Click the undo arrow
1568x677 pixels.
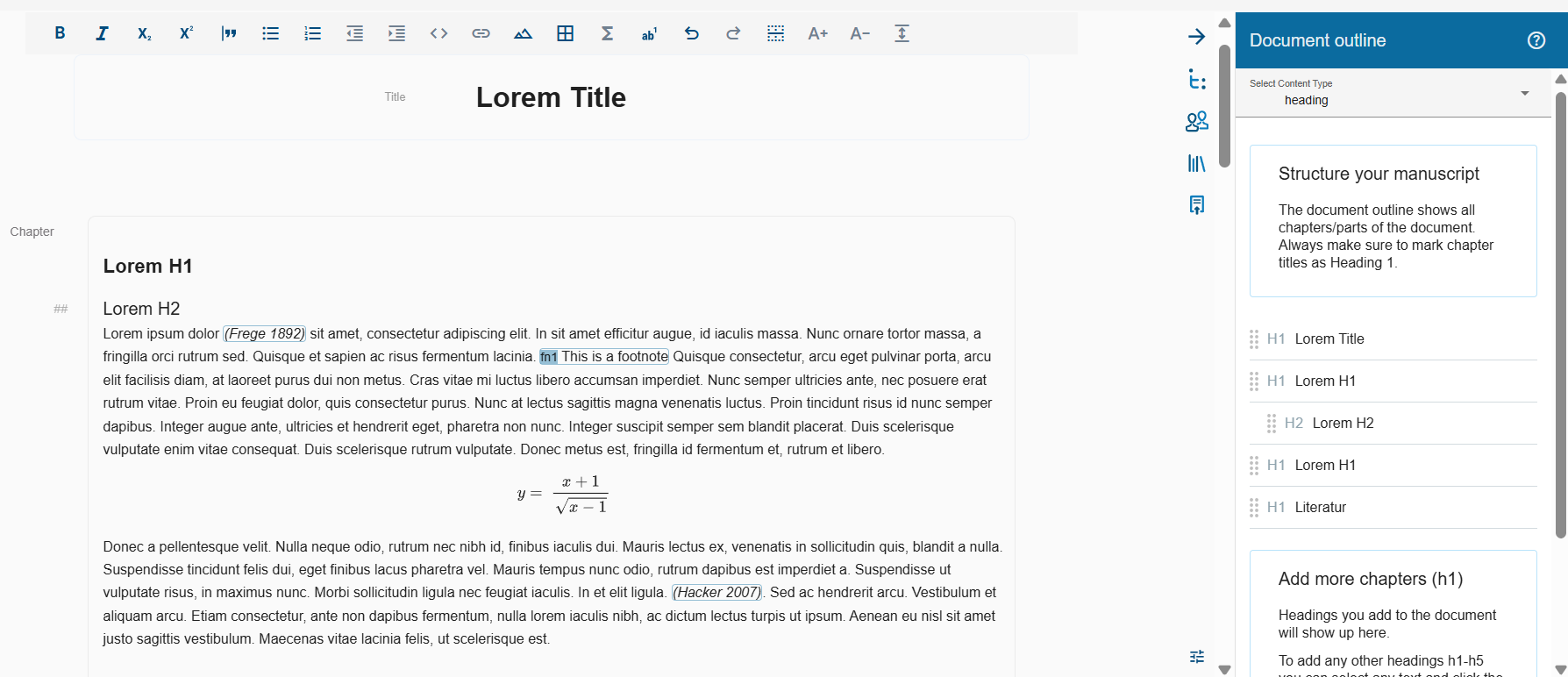(691, 33)
